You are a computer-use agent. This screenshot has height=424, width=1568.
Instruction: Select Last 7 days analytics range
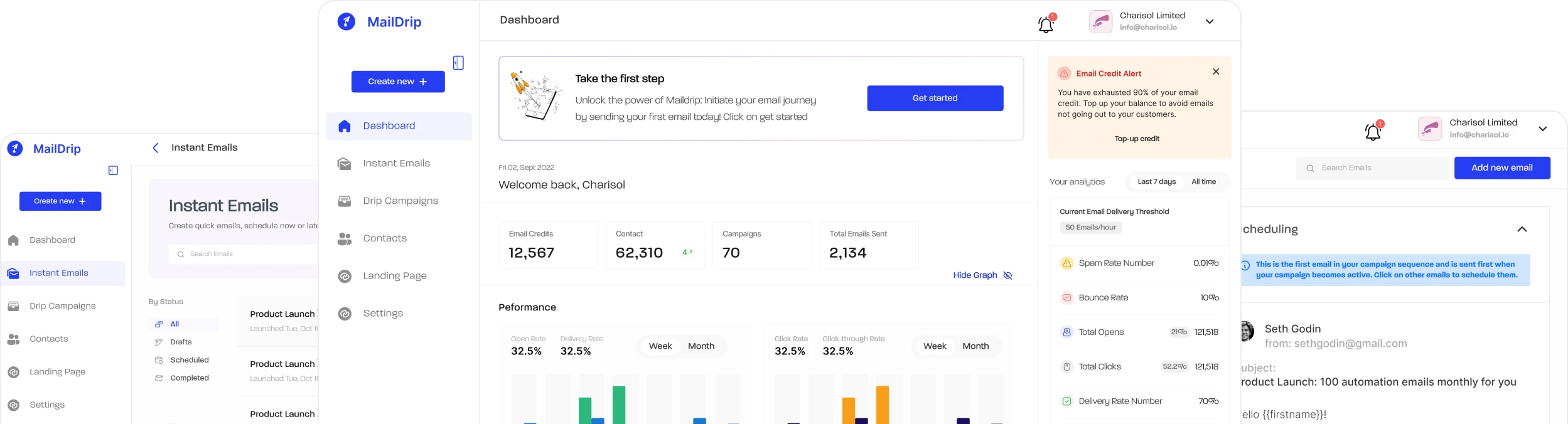point(1157,182)
